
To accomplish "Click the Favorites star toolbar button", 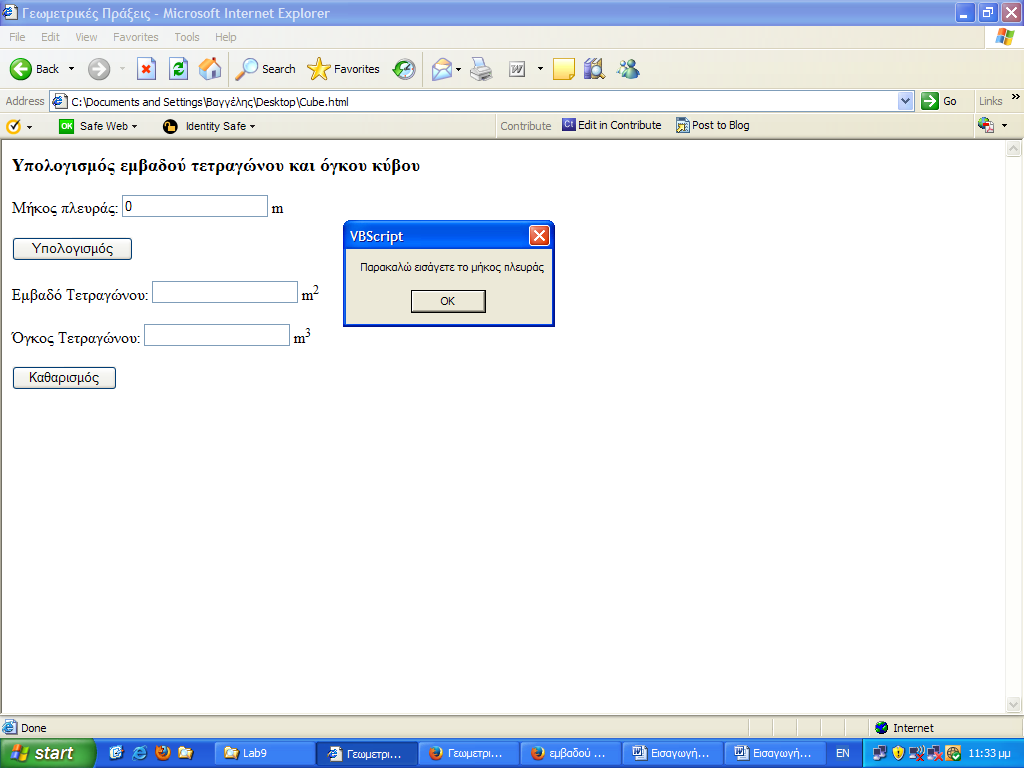I will (344, 69).
